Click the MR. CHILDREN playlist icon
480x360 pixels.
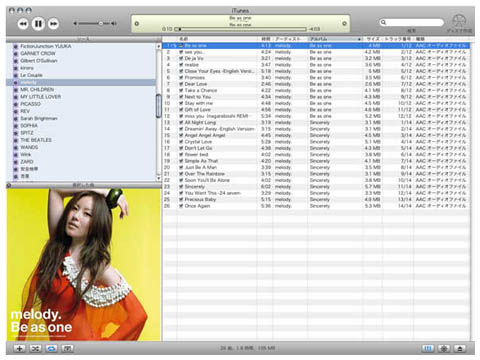[15, 90]
